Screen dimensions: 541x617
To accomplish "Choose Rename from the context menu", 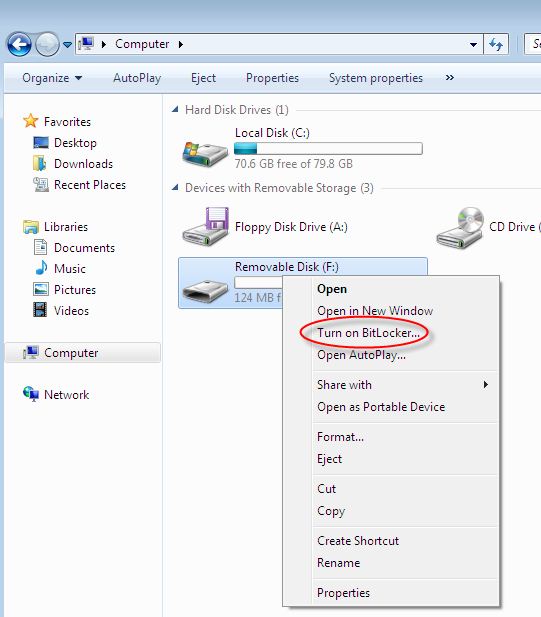I will 391,563.
